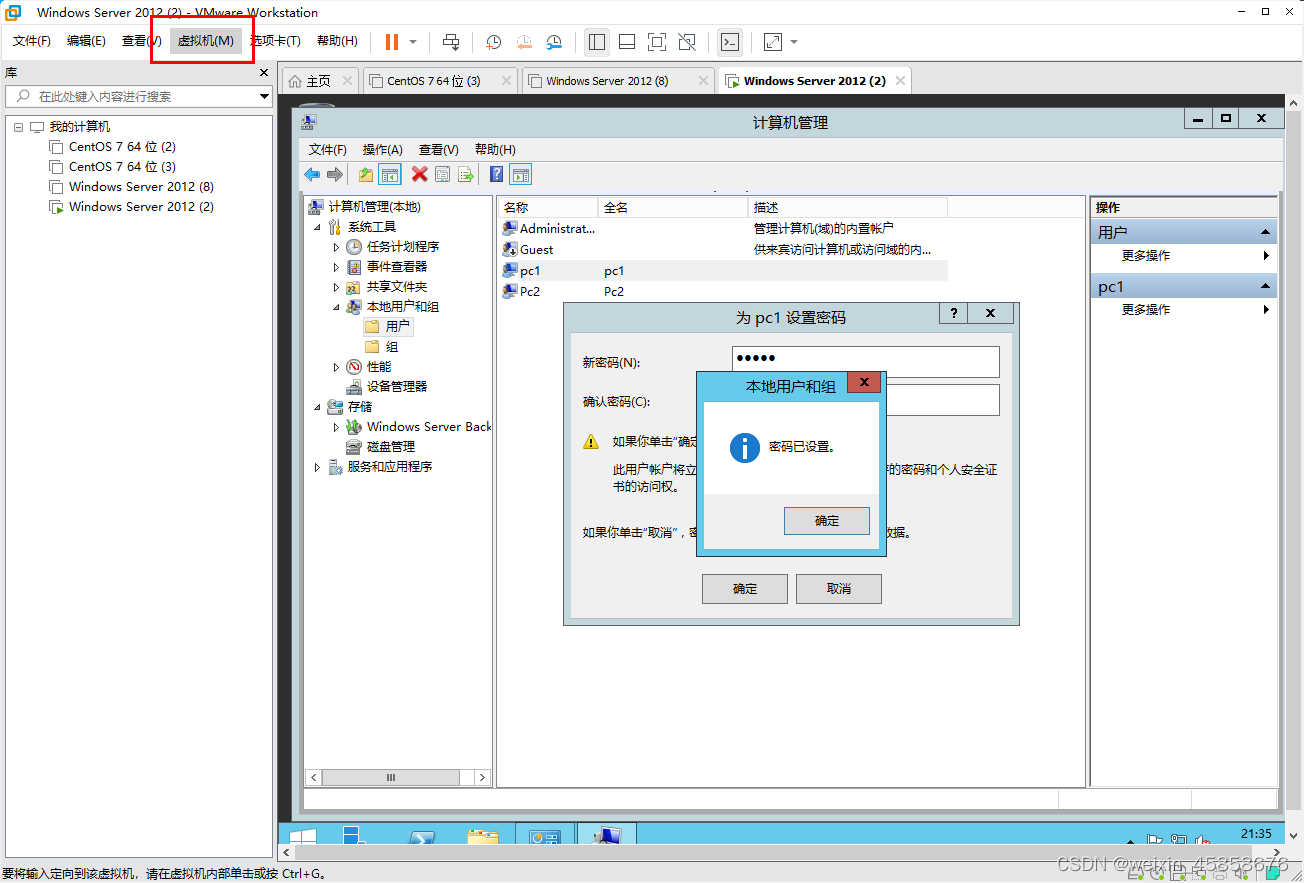Select the Pc2 user row

[723, 292]
